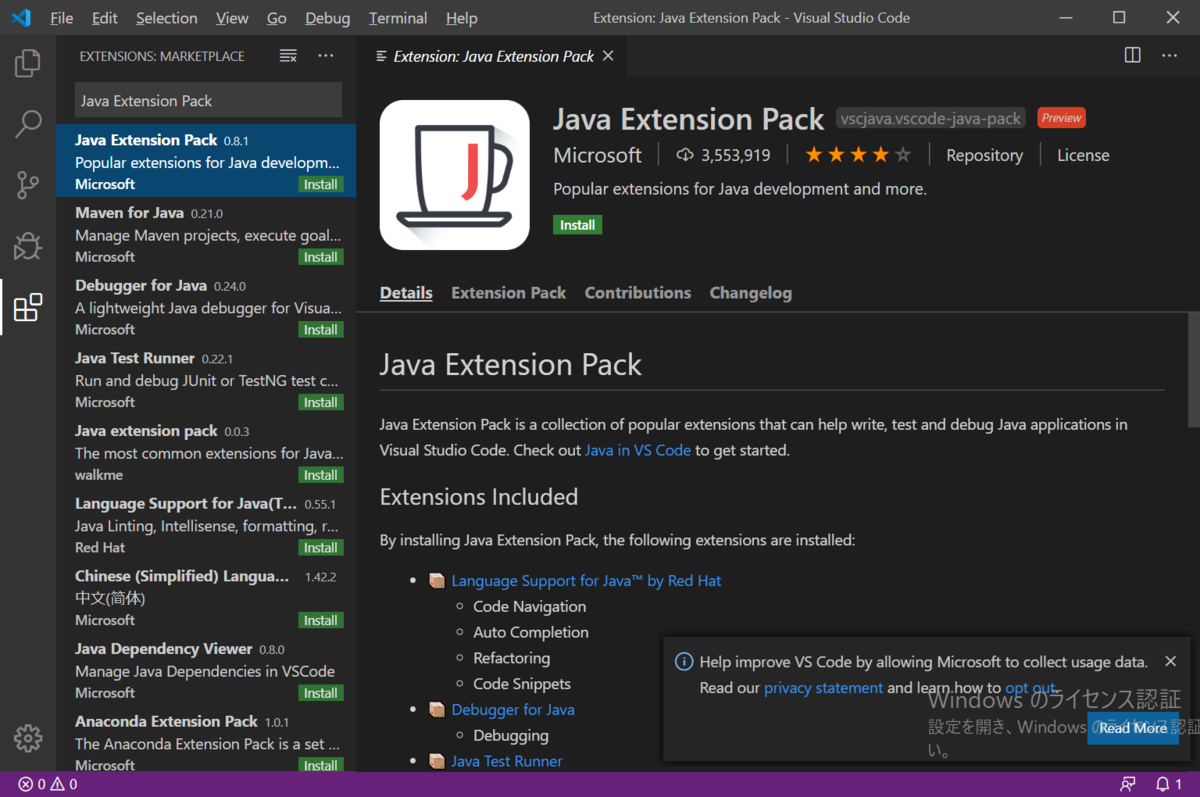Click the Split Editor Right icon
This screenshot has width=1200, height=797.
coord(1132,56)
